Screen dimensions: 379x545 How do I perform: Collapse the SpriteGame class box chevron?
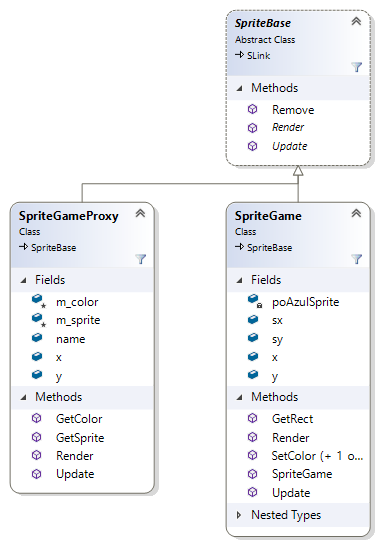356,213
